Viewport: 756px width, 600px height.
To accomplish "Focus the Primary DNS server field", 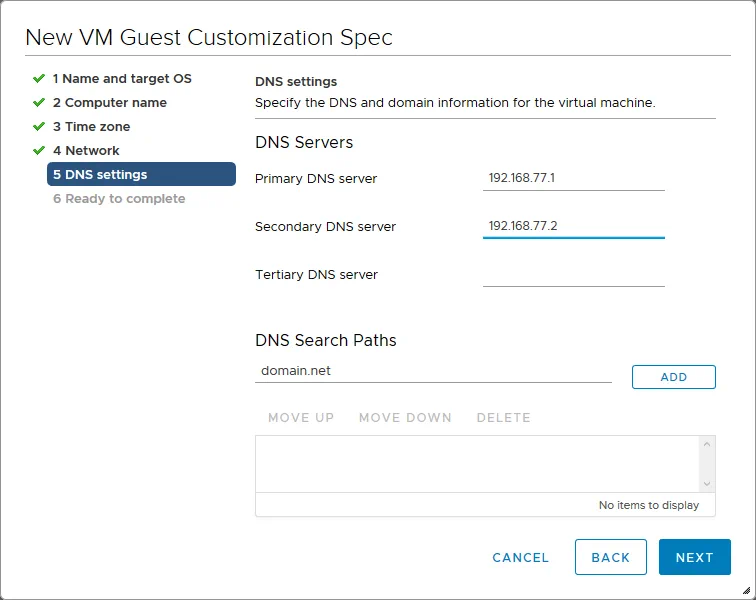I will (573, 179).
